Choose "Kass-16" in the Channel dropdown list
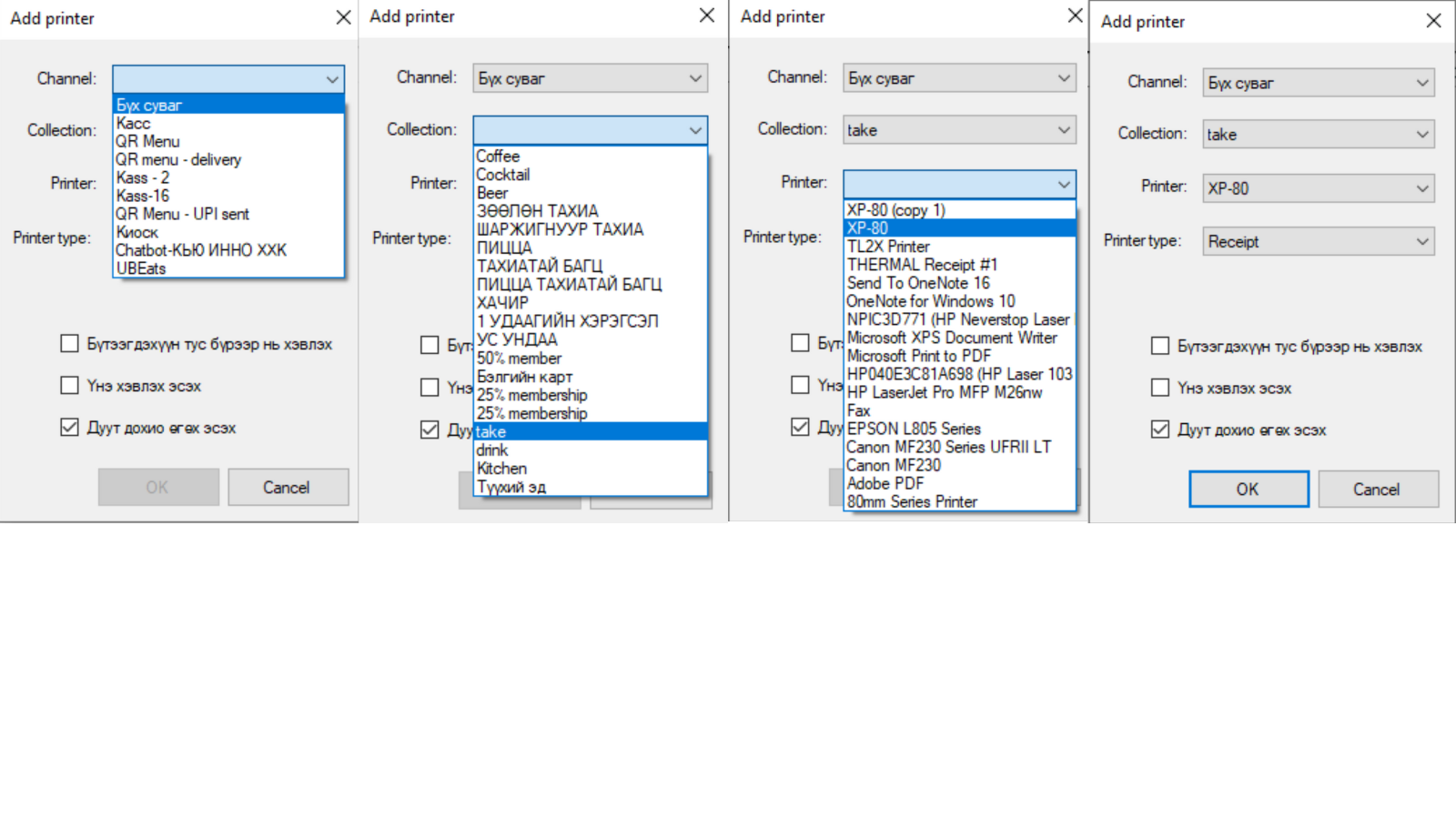This screenshot has height=819, width=1456. click(x=143, y=196)
